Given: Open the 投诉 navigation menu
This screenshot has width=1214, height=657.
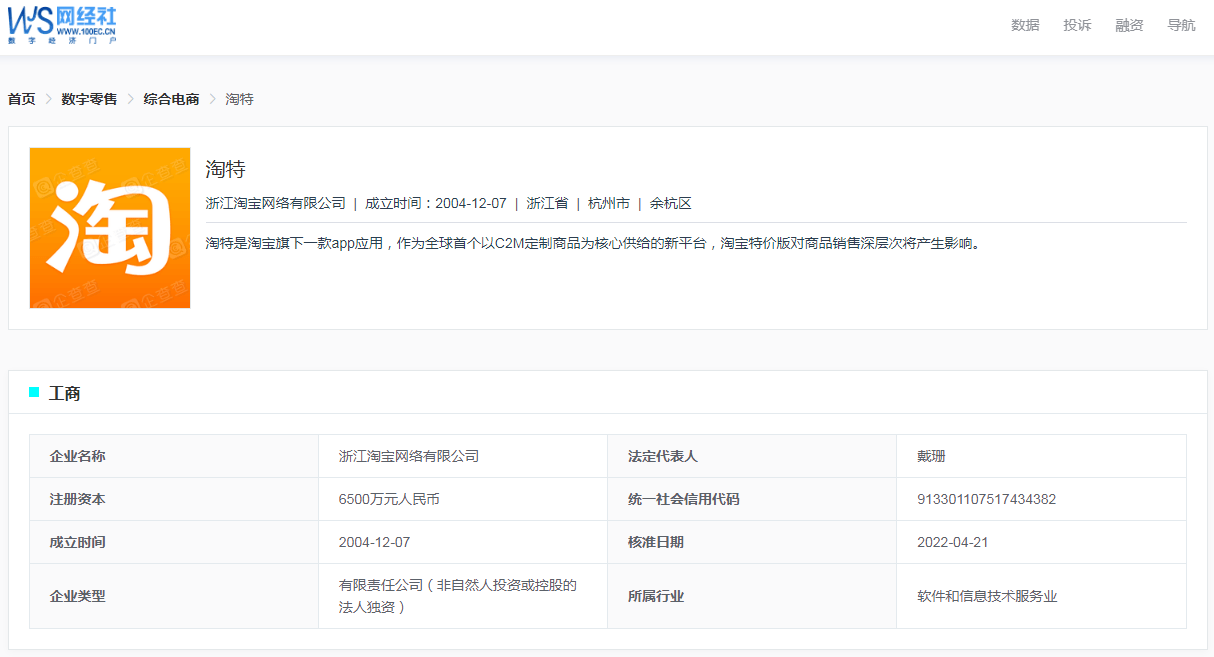Looking at the screenshot, I should pos(1077,25).
